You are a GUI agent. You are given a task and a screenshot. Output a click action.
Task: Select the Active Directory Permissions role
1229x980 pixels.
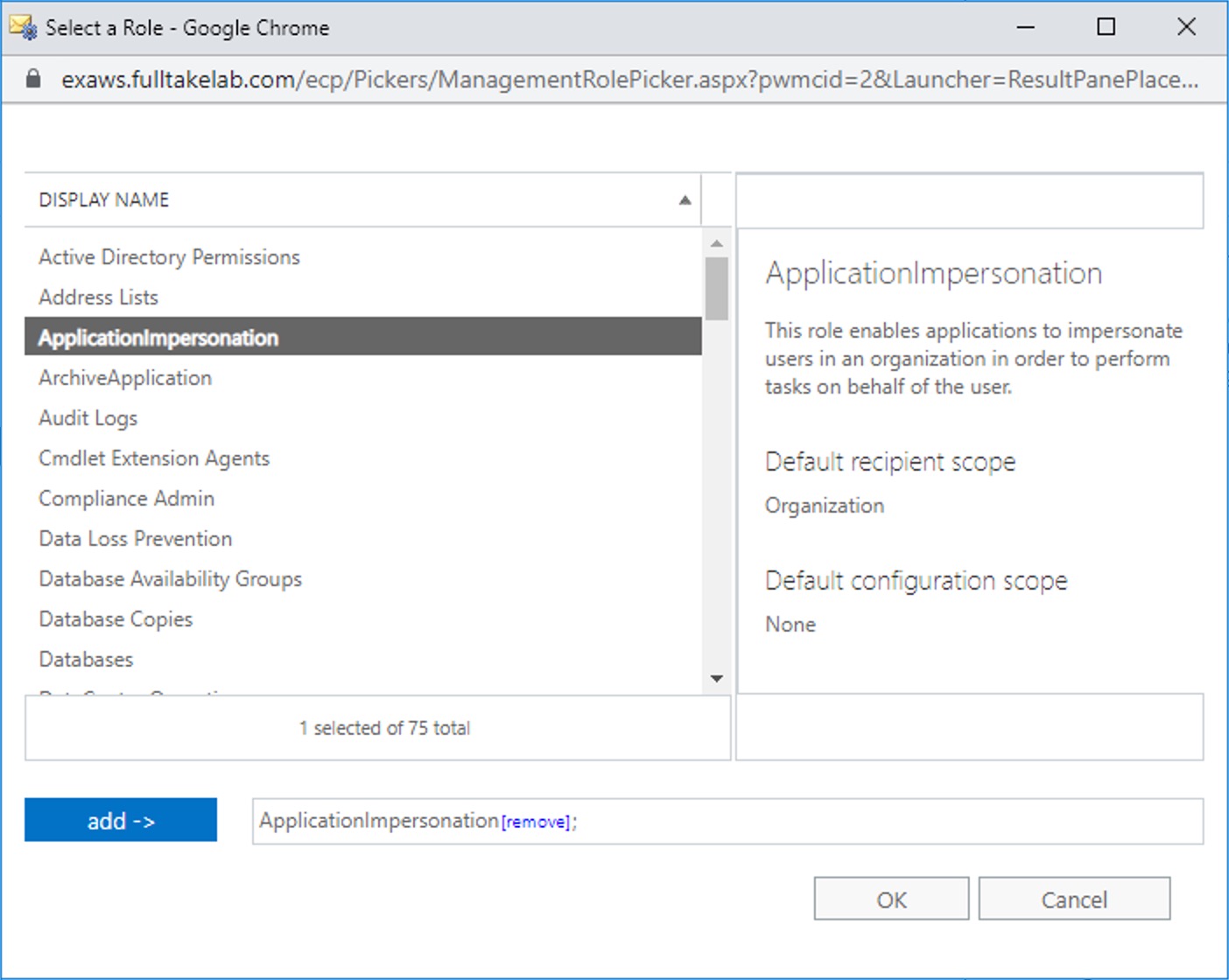(x=168, y=256)
